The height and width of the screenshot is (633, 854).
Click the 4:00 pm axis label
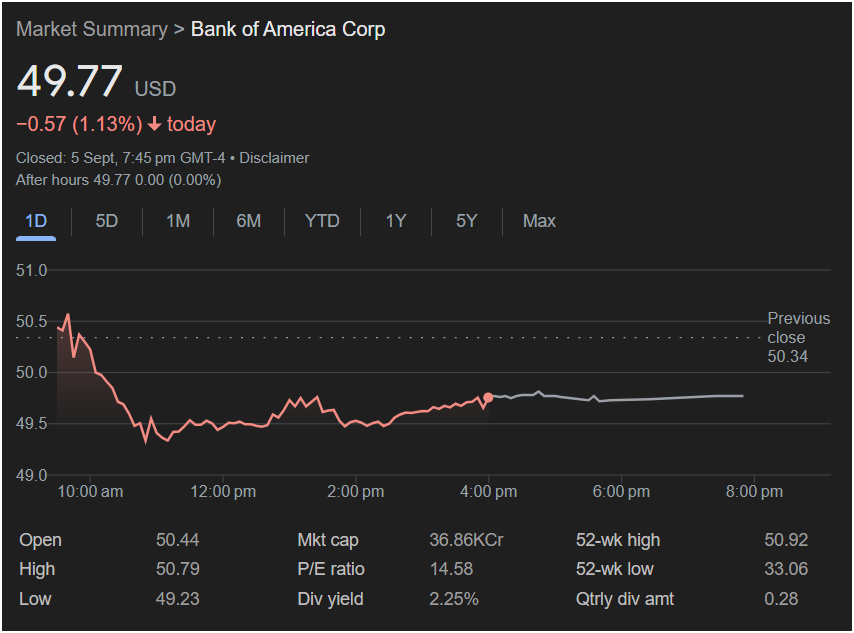coord(489,491)
